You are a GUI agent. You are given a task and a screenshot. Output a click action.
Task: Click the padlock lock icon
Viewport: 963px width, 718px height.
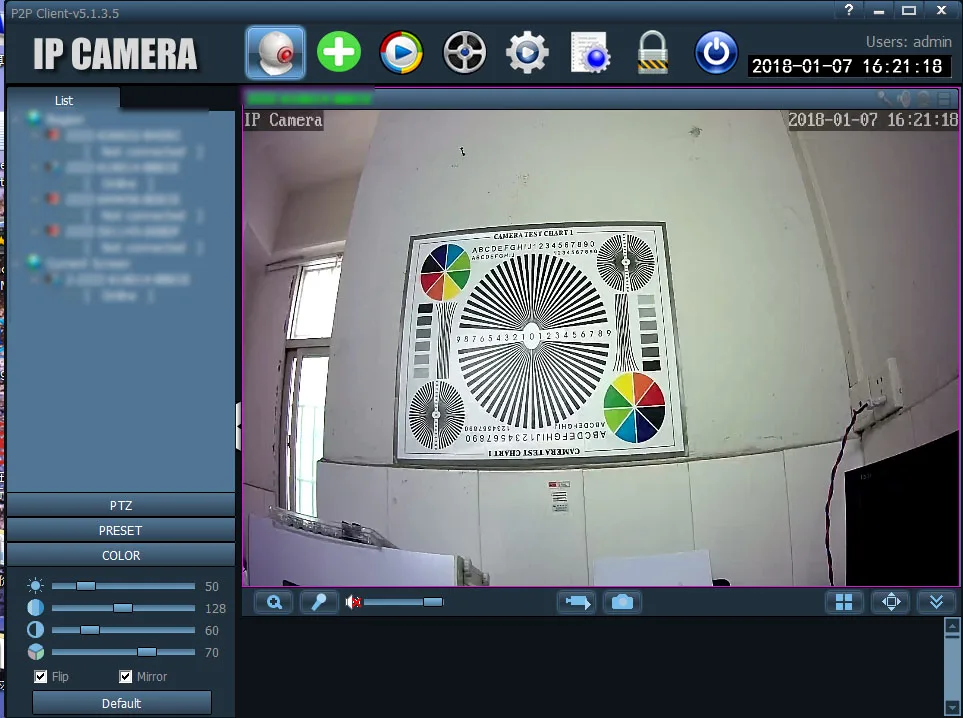(x=652, y=52)
